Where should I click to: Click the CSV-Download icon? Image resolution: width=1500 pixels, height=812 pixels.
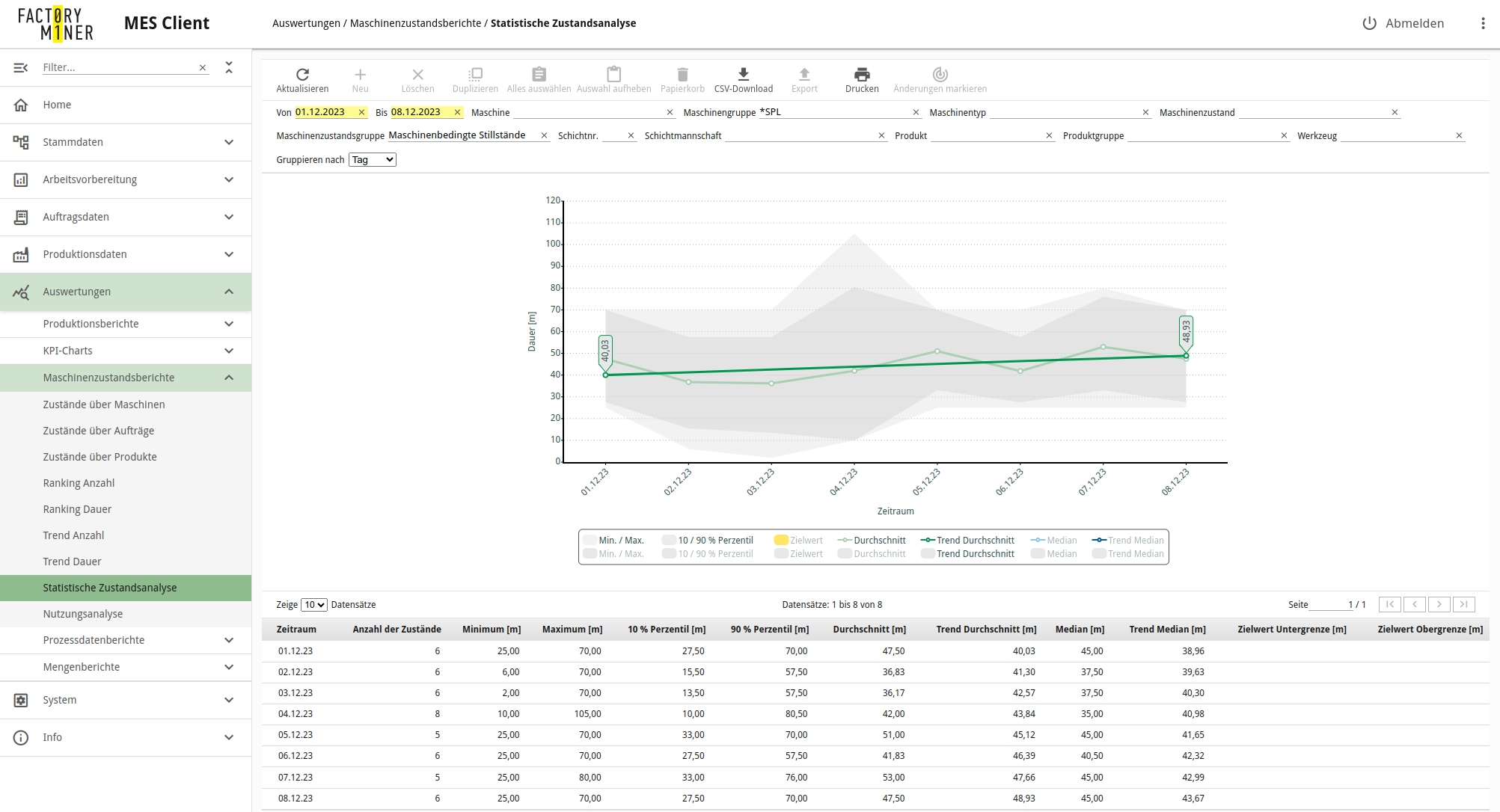(x=743, y=74)
